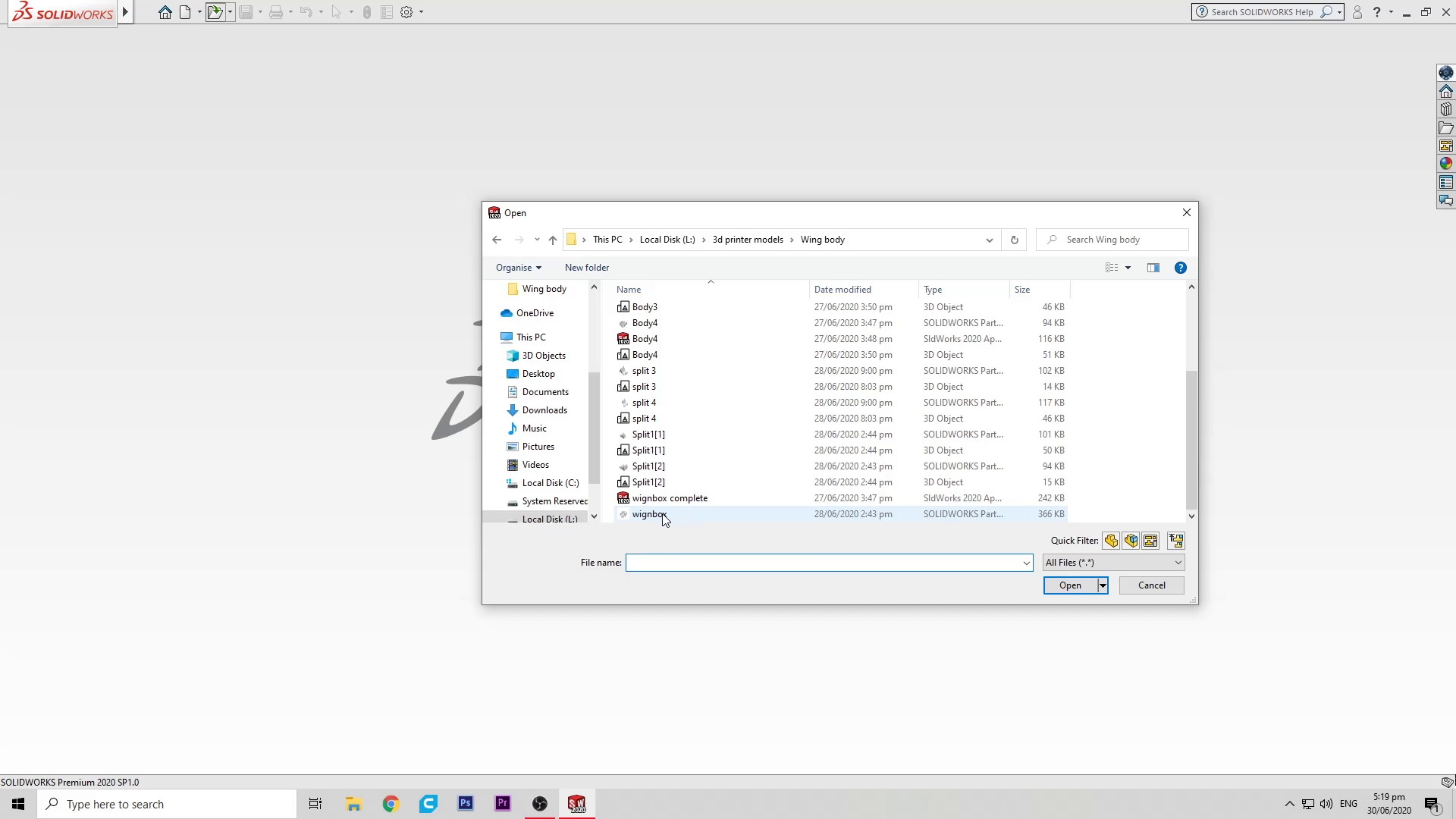Select the wignbox complete file
1456x819 pixels.
840,498
